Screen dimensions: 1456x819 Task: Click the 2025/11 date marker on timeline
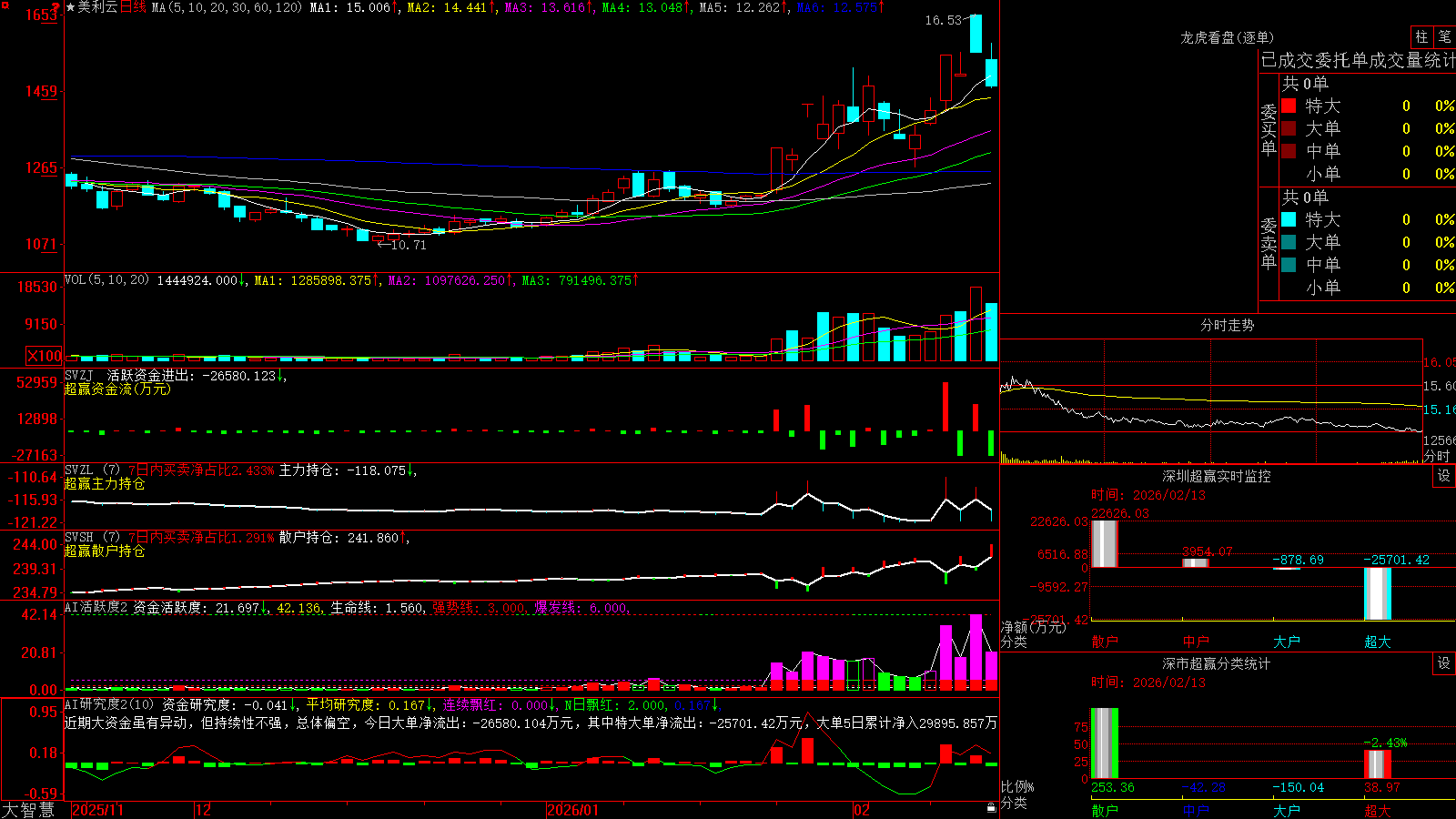pos(97,810)
